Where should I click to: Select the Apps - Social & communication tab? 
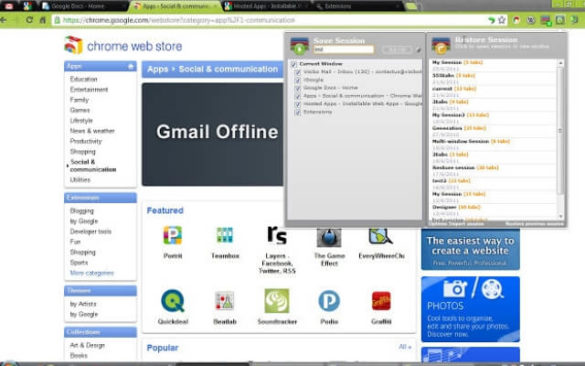(175, 6)
